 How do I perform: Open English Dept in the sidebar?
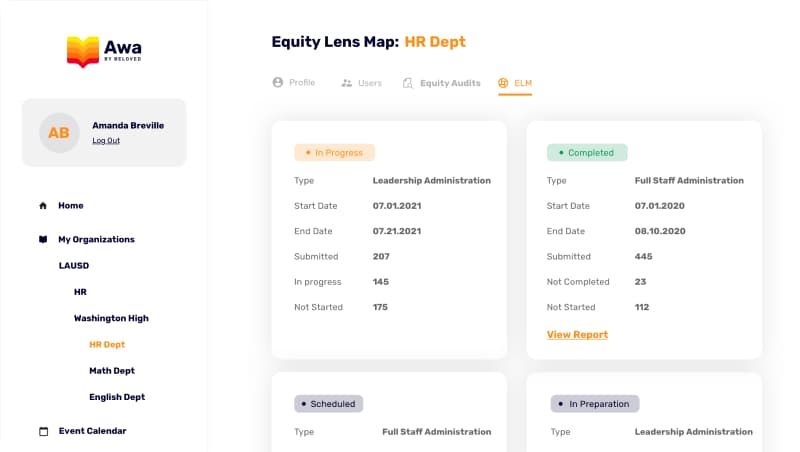pyautogui.click(x=117, y=397)
